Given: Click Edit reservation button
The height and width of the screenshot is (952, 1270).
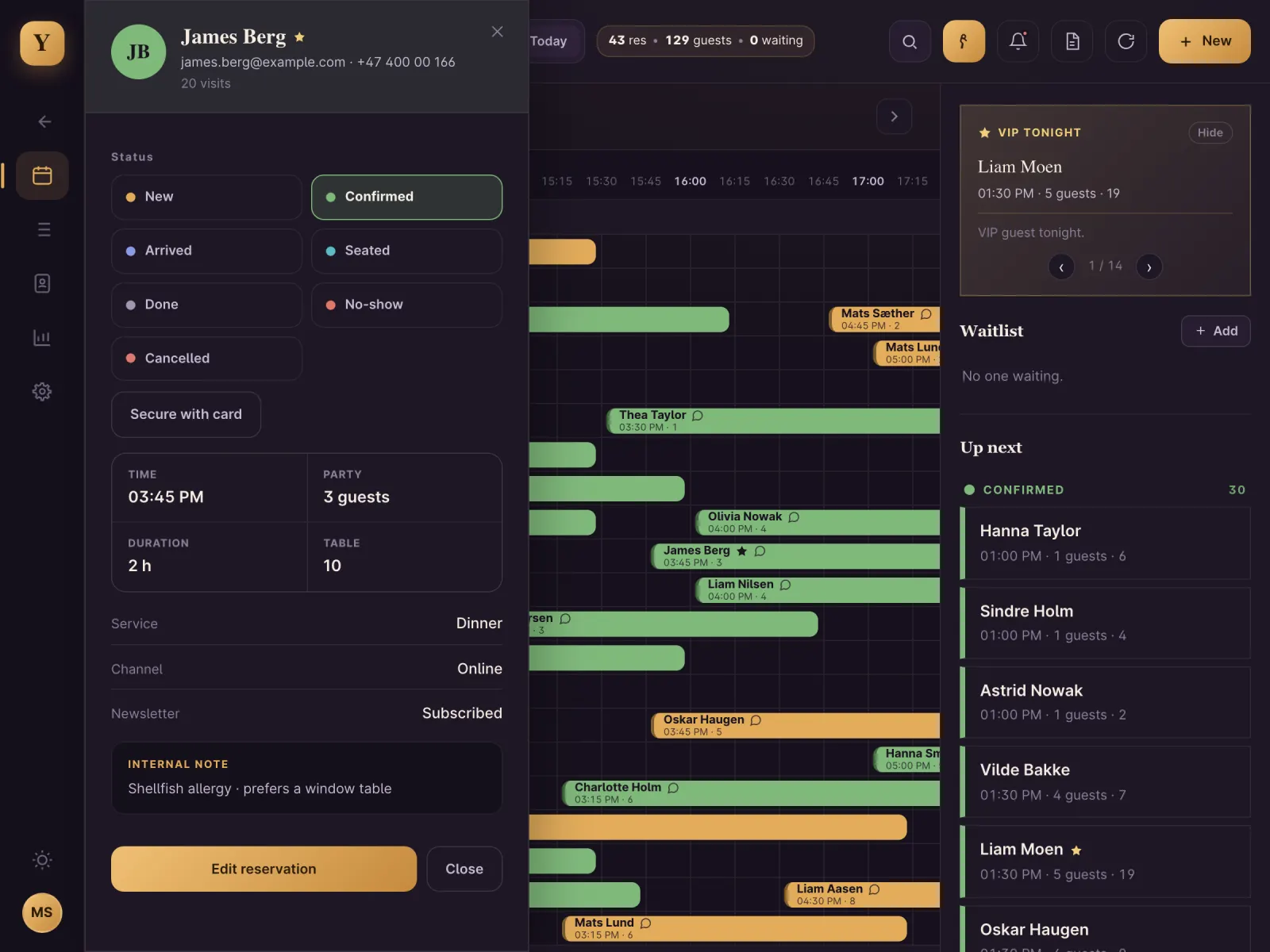Looking at the screenshot, I should point(264,869).
